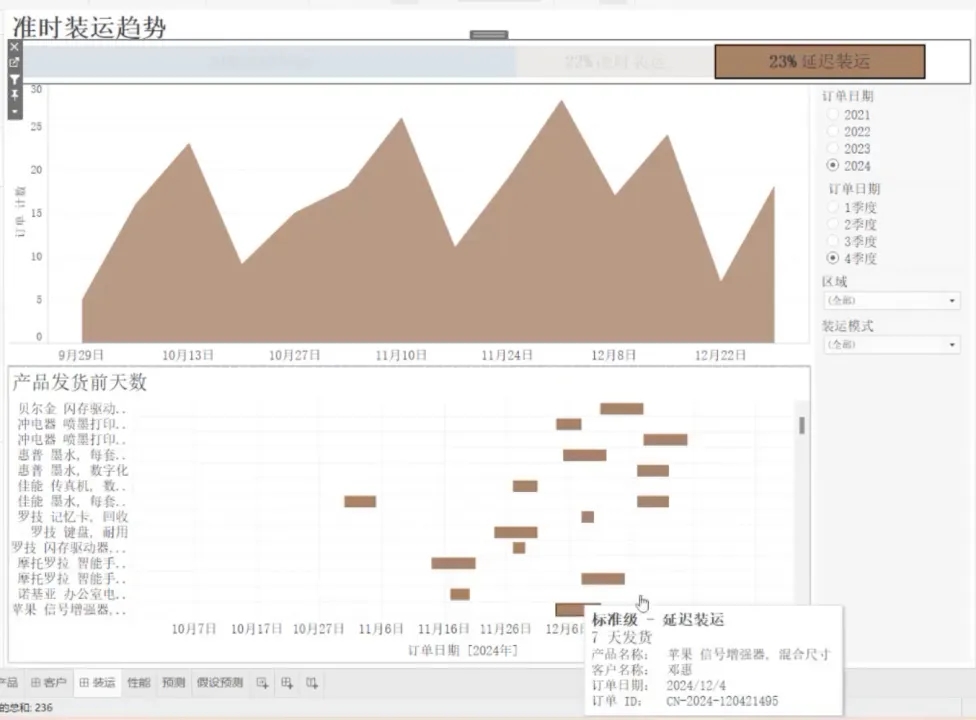The width and height of the screenshot is (976, 720).
Task: Click the 23% 延迟装运 legend box
Action: (x=819, y=62)
